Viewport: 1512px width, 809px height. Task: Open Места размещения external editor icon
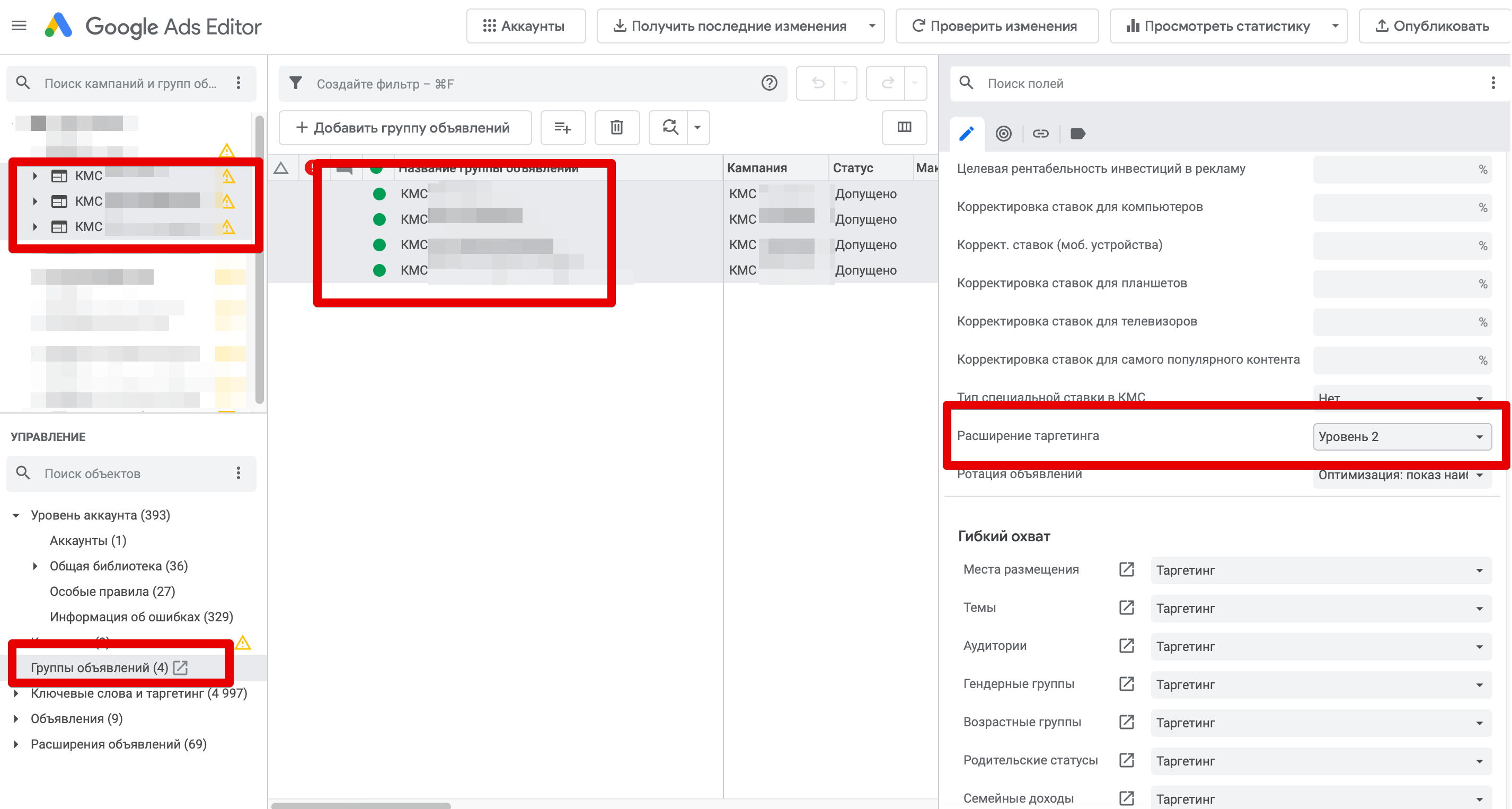click(x=1126, y=569)
